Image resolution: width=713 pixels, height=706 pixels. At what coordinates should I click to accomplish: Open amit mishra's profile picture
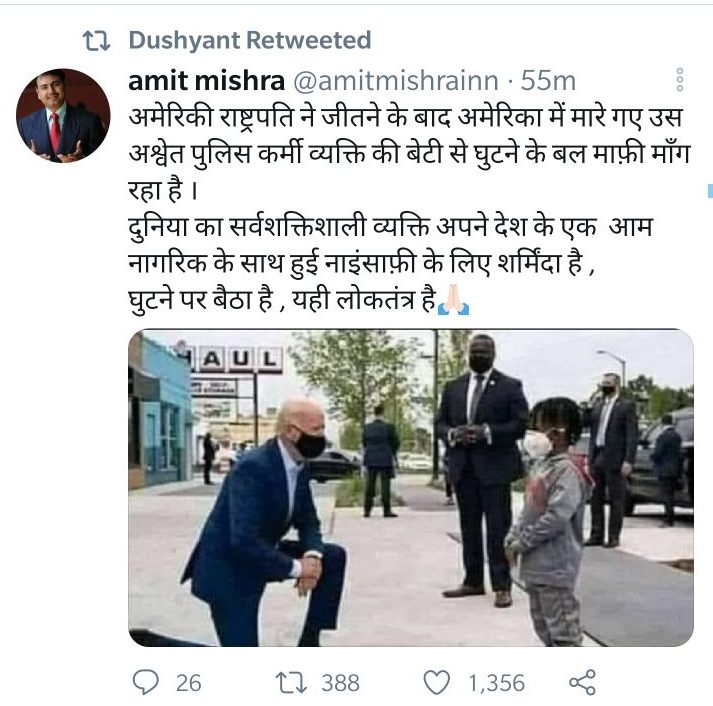(62, 116)
